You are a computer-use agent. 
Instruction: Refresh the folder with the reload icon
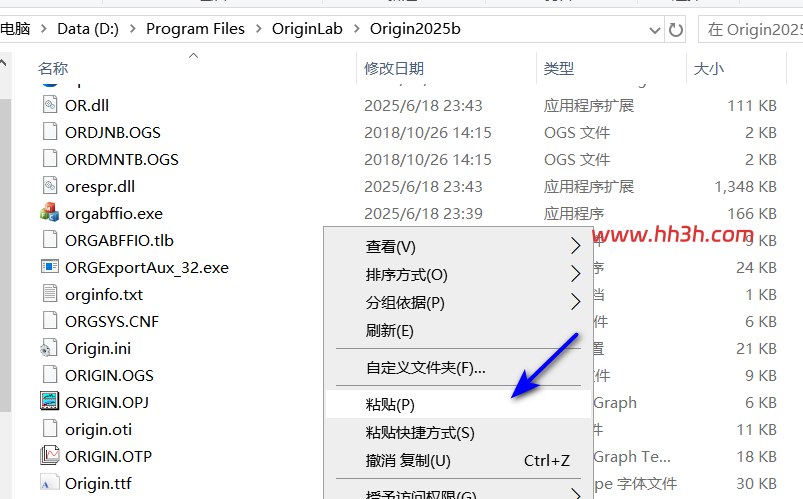click(x=676, y=30)
